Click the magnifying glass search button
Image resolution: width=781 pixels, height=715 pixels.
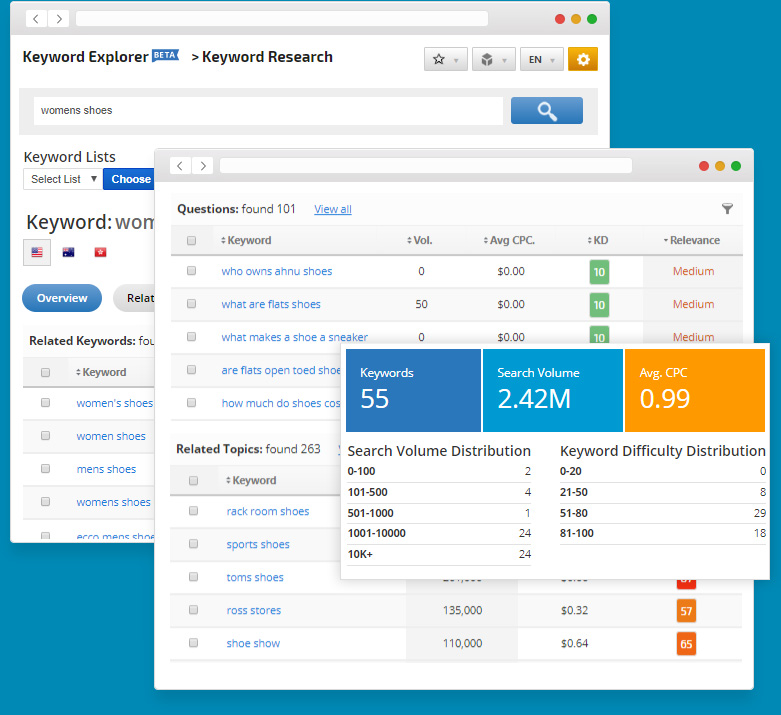tap(546, 111)
